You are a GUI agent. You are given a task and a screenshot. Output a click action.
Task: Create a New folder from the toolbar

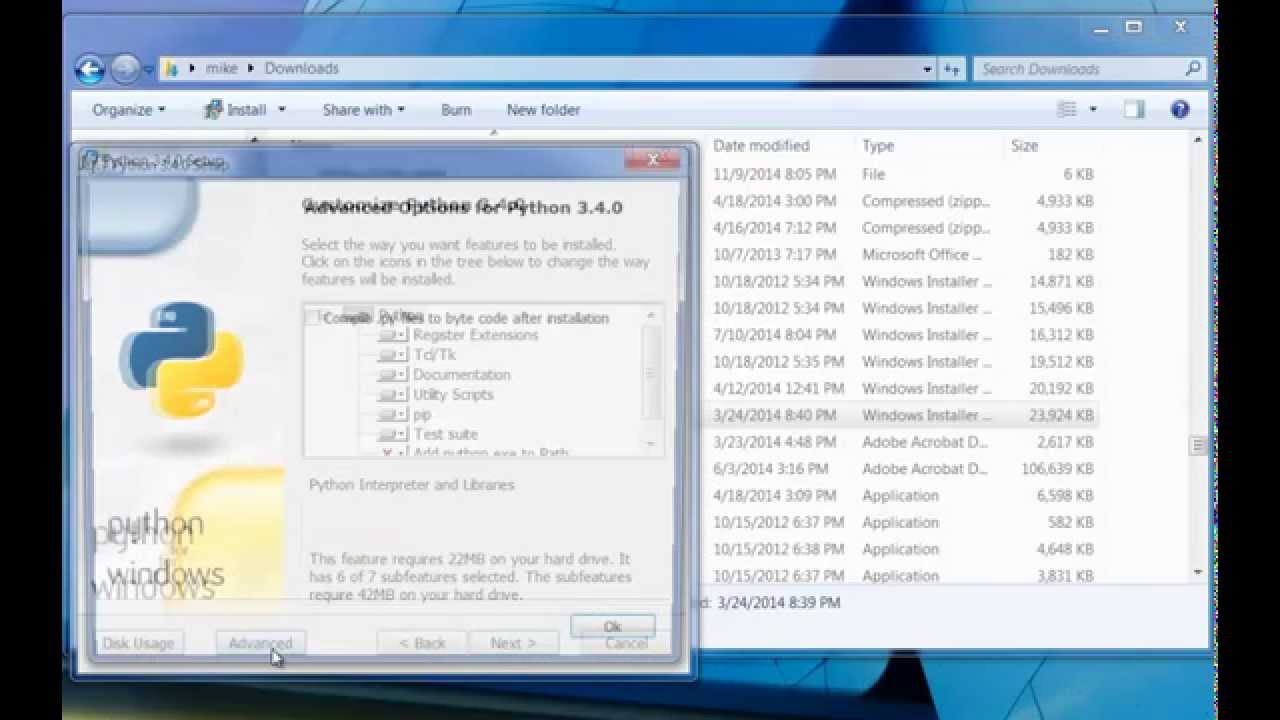[543, 110]
